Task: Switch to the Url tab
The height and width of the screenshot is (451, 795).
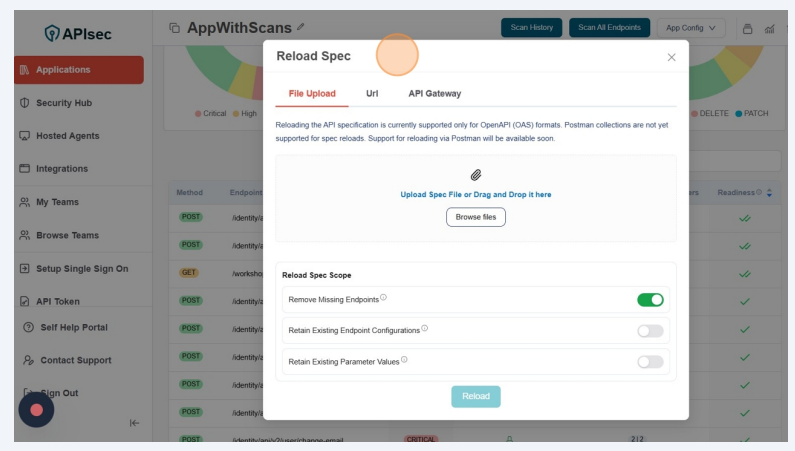Action: click(x=372, y=93)
